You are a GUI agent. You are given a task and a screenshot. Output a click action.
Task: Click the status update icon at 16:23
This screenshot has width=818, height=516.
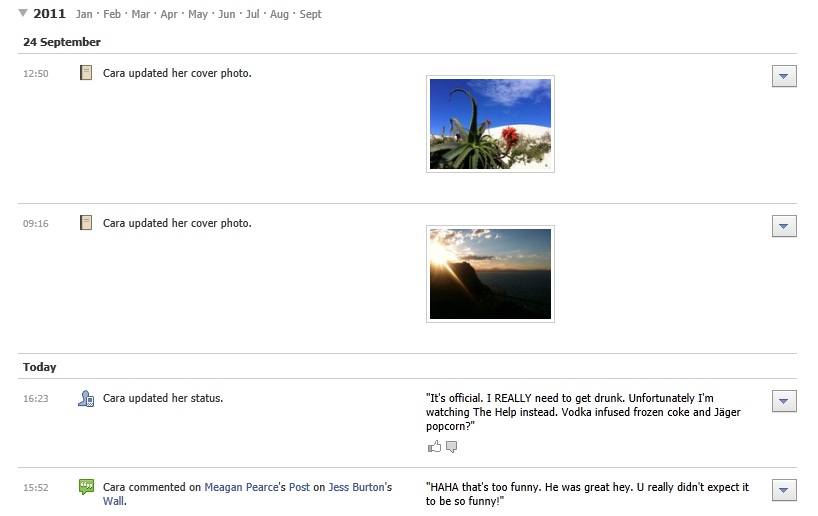[x=86, y=399]
